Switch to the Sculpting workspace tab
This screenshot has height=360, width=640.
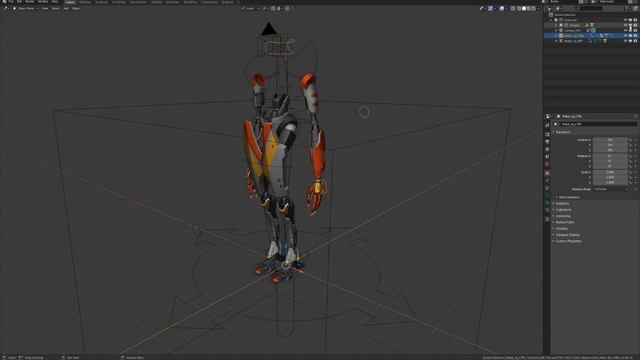(x=101, y=2)
